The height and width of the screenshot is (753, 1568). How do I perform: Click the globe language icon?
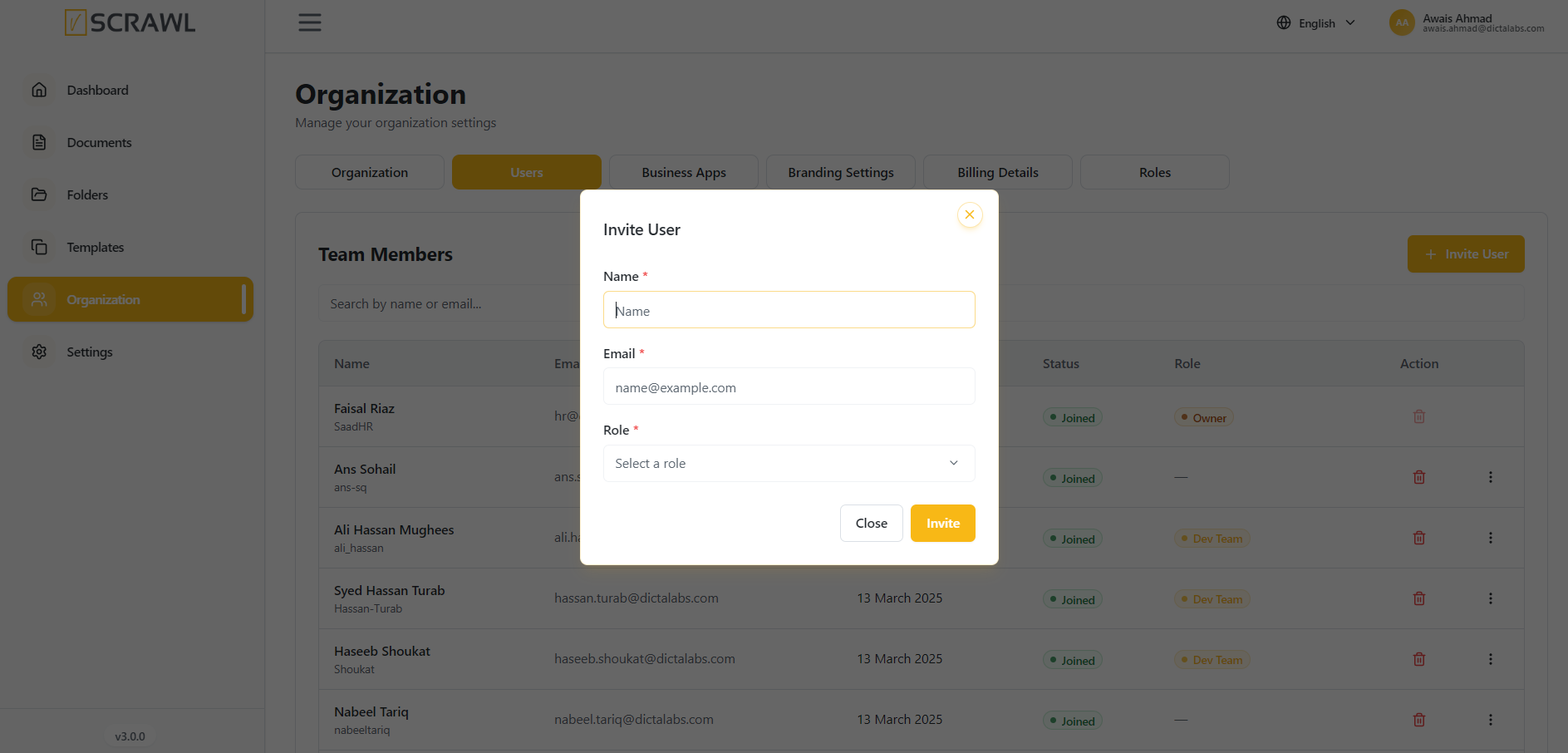coord(1284,22)
